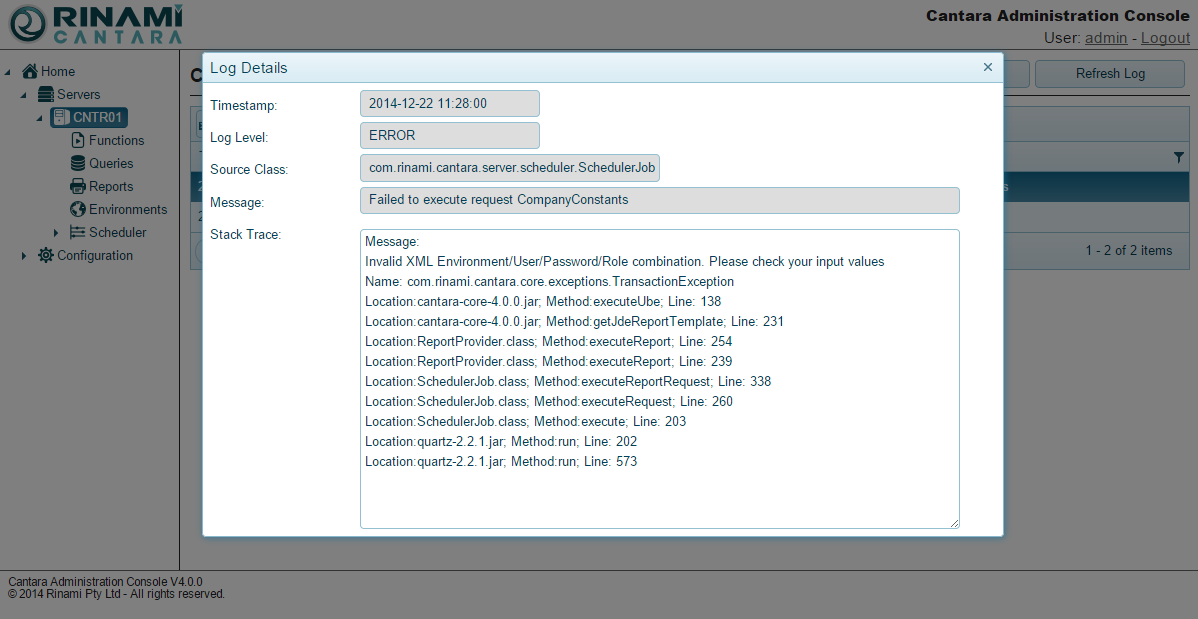
Task: Click the Logout link
Action: point(1165,38)
